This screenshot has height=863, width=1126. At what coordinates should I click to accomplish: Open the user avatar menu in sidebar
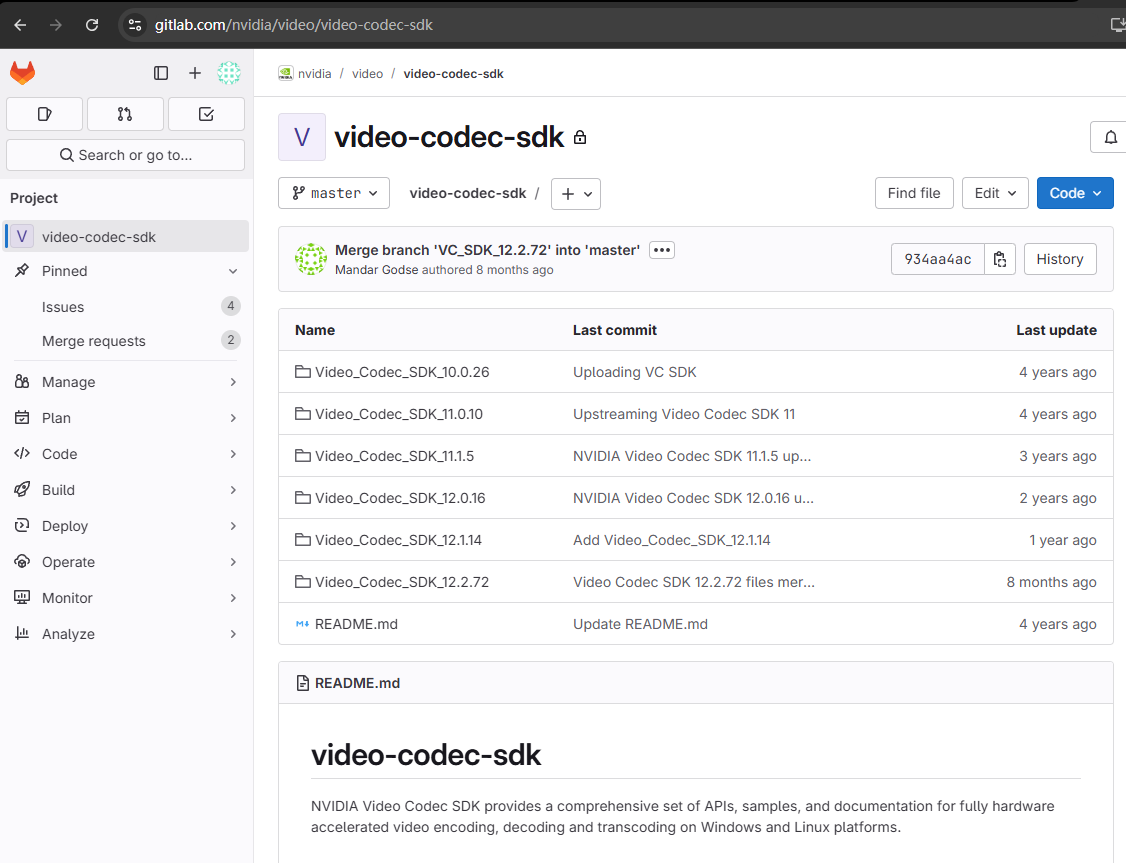229,73
